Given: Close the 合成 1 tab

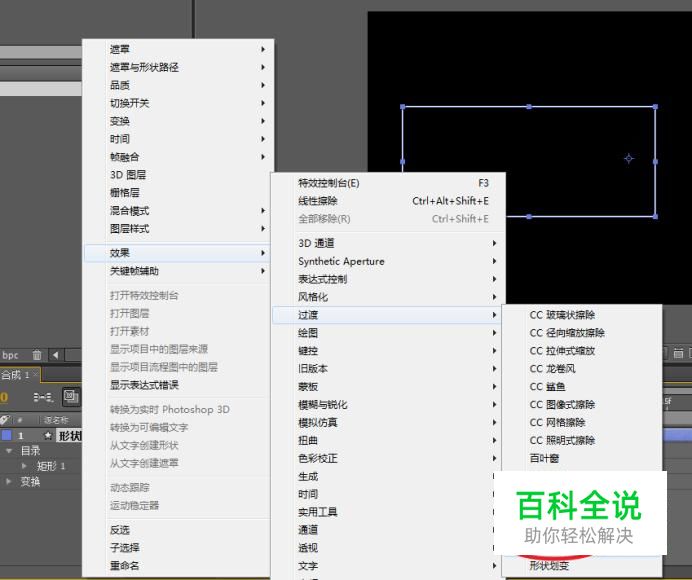Looking at the screenshot, I should pos(35,374).
